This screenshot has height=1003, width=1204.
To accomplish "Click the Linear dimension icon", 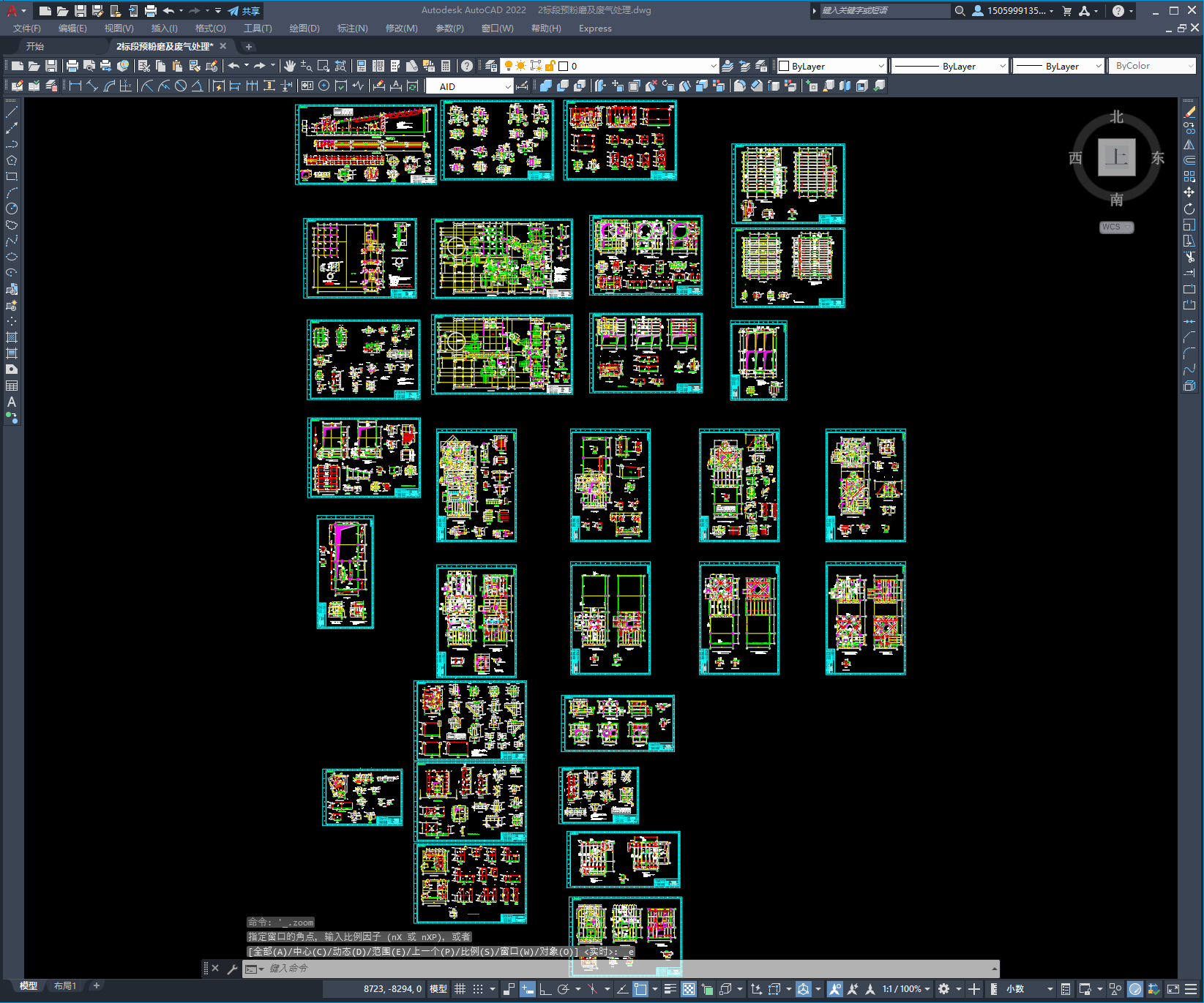I will (x=75, y=86).
